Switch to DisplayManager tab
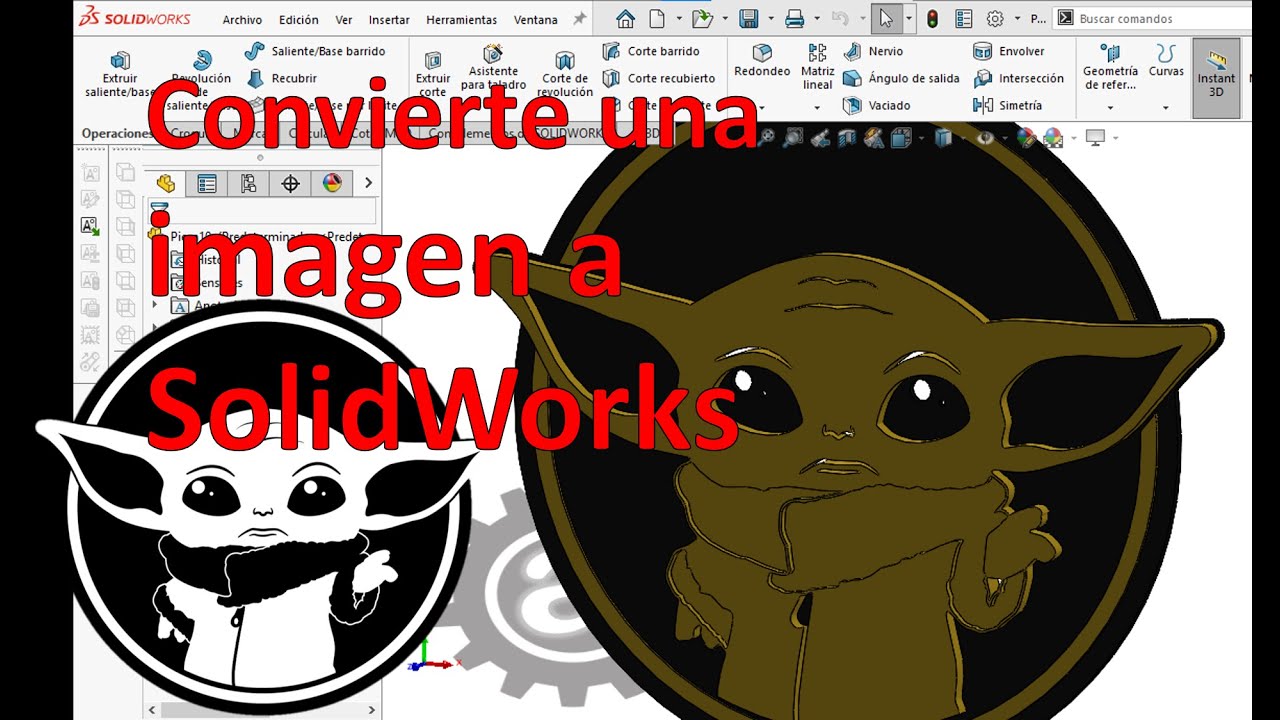 click(x=332, y=183)
